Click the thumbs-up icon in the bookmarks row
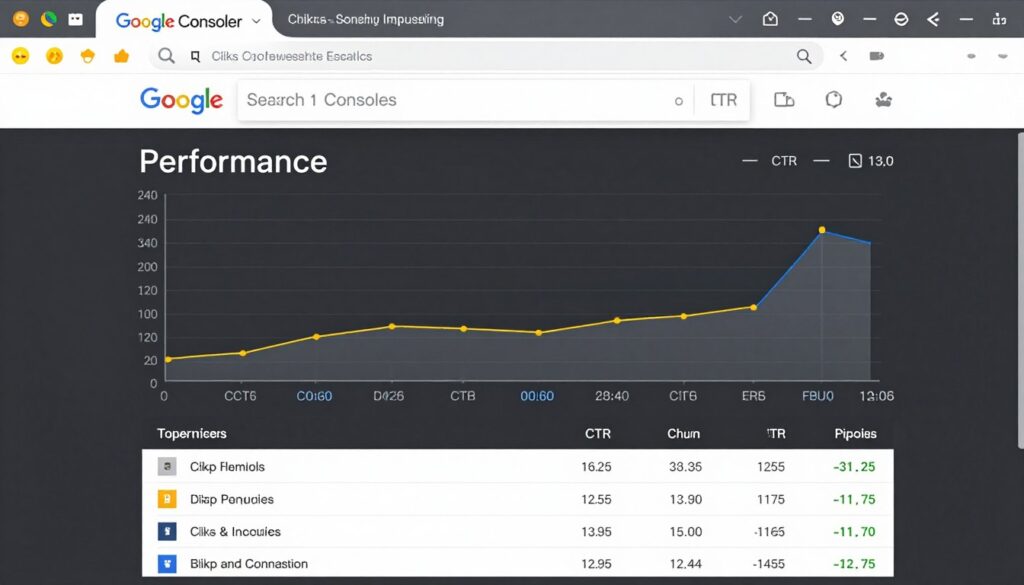 121,57
